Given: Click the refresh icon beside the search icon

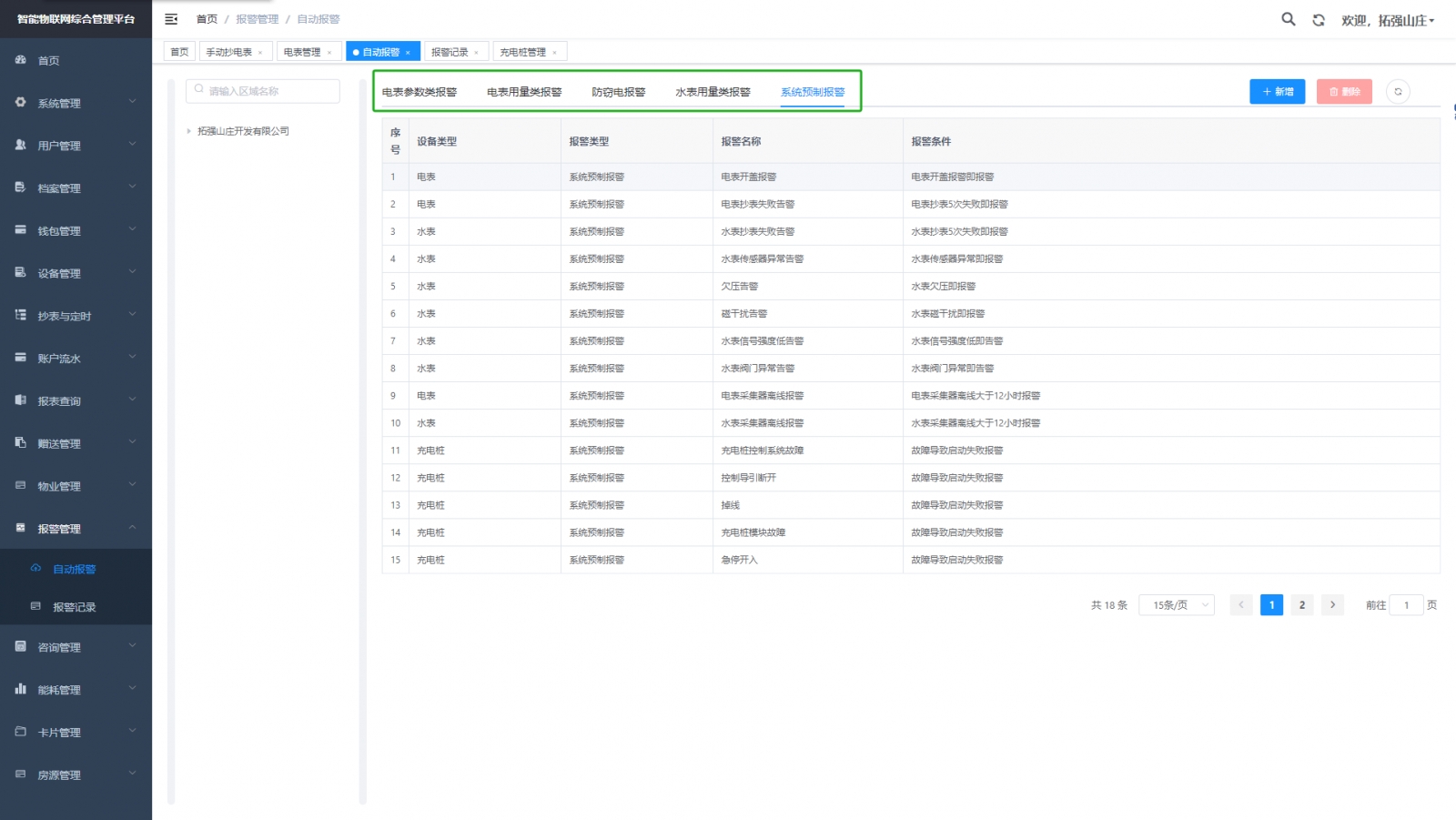Looking at the screenshot, I should pyautogui.click(x=1318, y=20).
